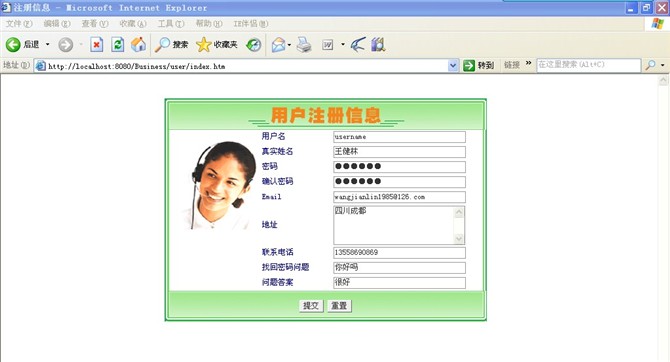Click the Research books icon
This screenshot has width=670, height=362.
[379, 44]
